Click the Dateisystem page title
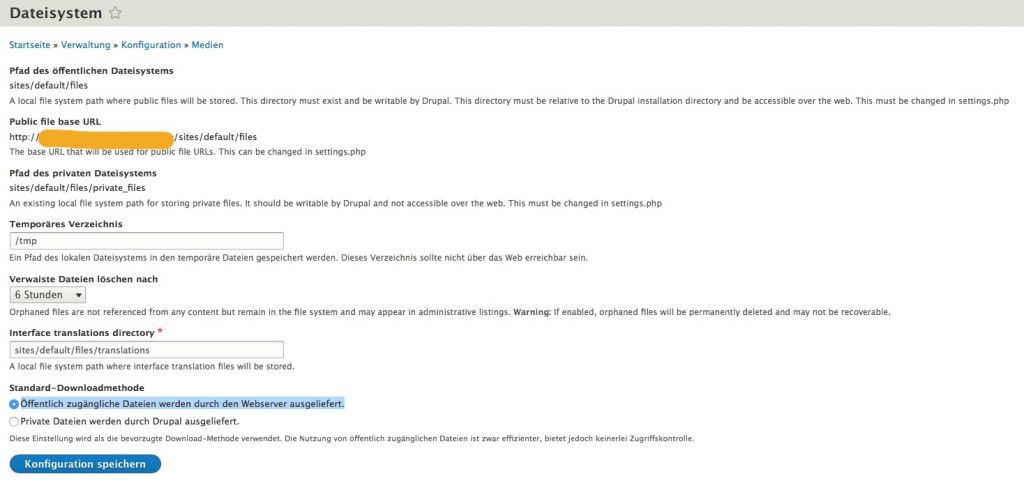 pos(55,13)
